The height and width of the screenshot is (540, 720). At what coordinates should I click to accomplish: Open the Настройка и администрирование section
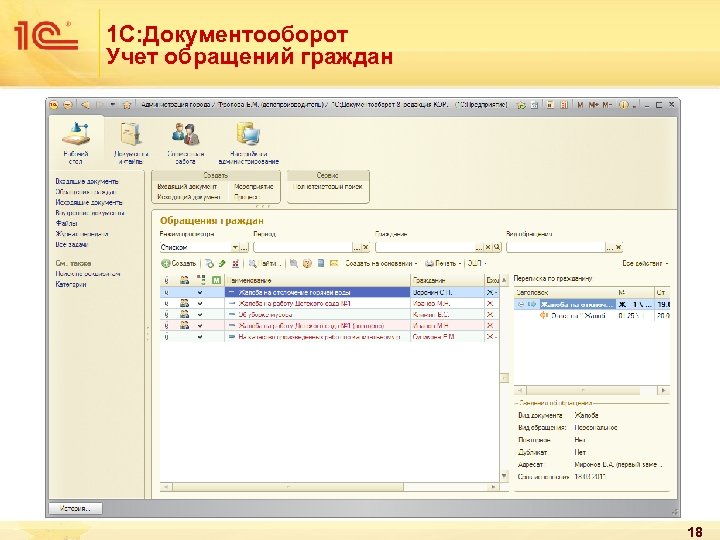248,142
